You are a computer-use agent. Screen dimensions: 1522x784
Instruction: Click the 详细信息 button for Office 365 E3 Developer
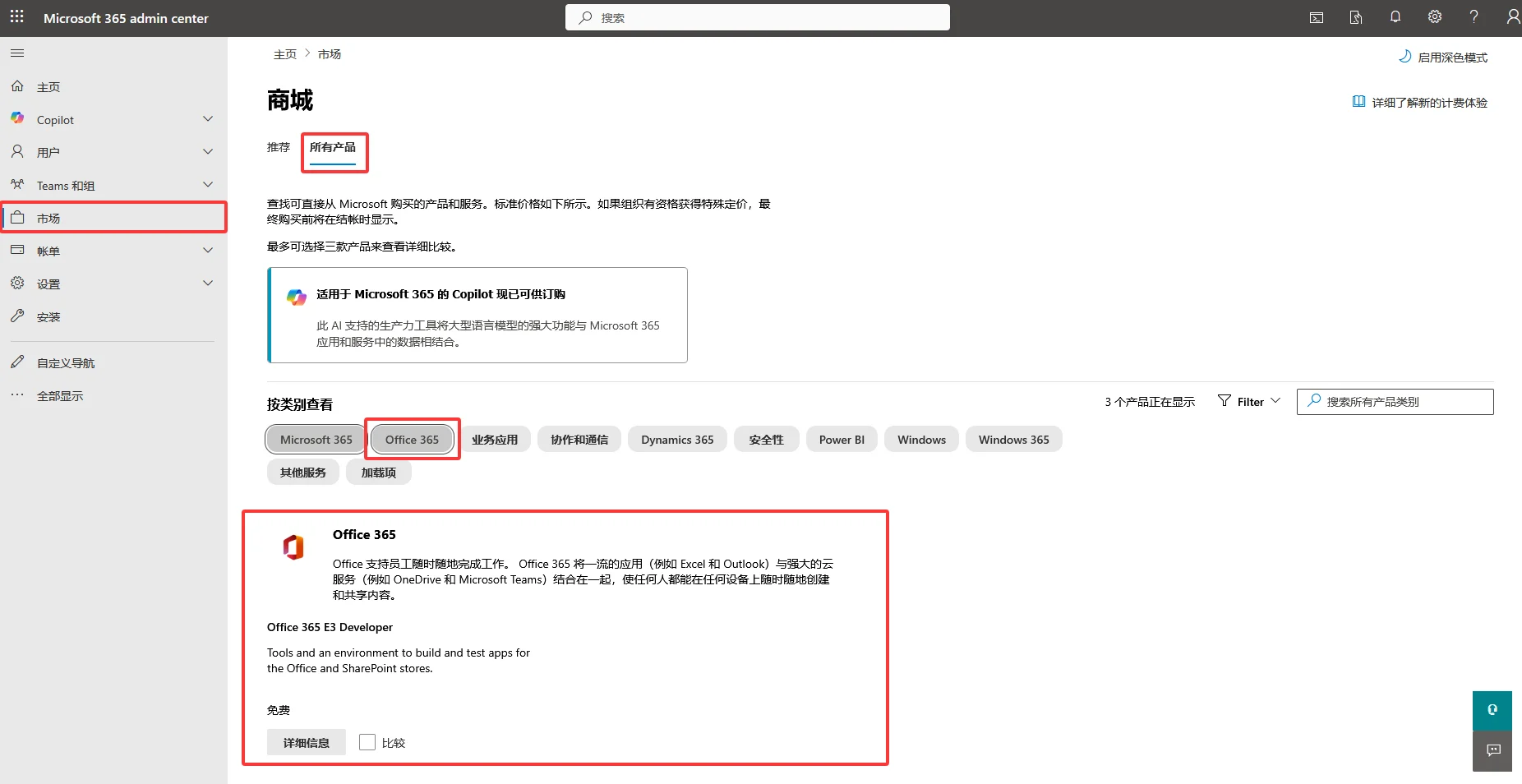coord(306,741)
